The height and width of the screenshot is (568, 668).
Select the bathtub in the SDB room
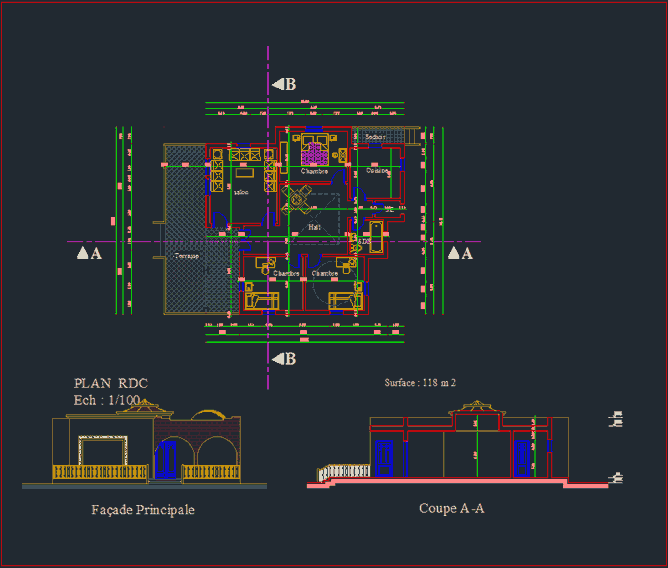(376, 236)
